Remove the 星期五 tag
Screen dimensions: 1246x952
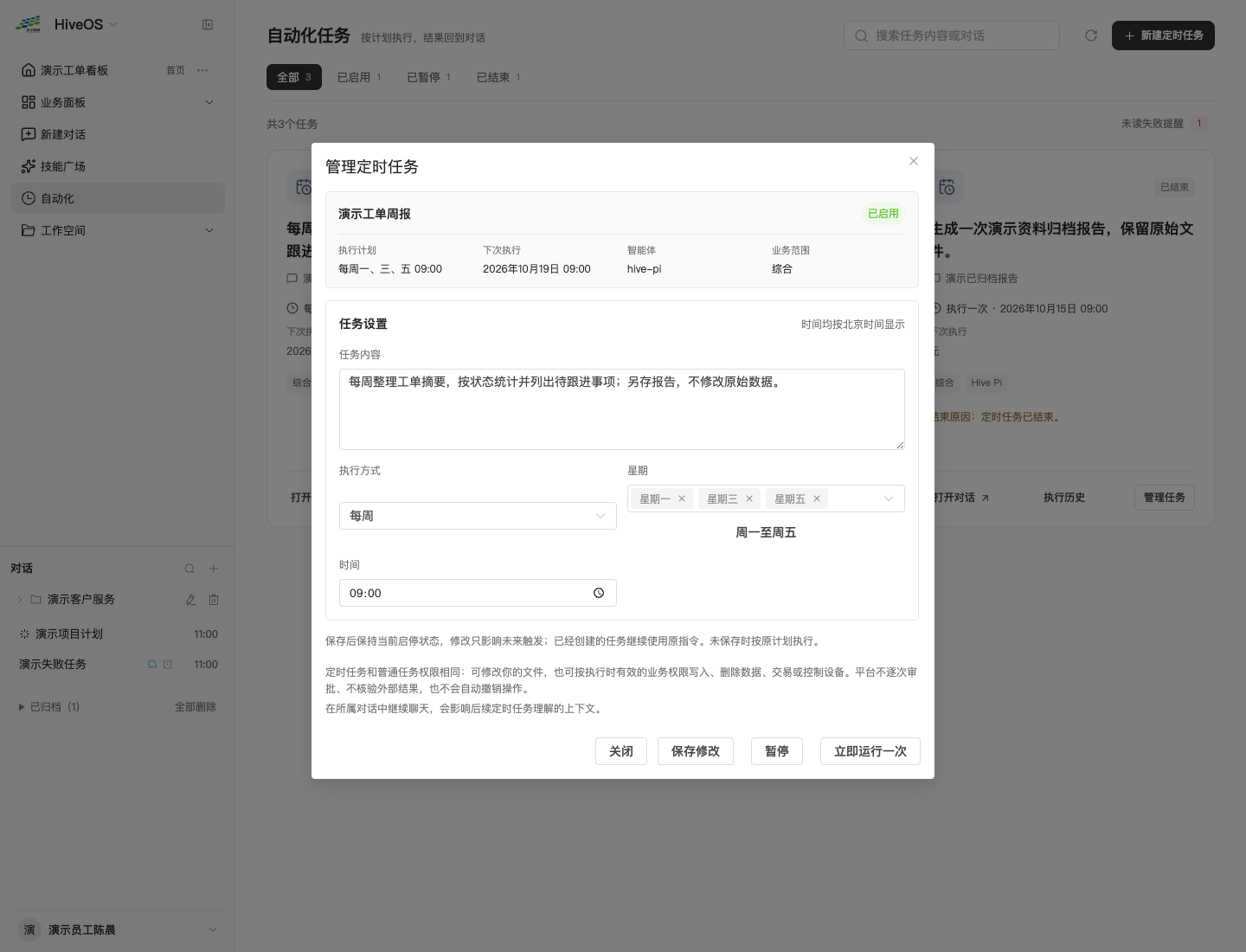click(x=817, y=499)
